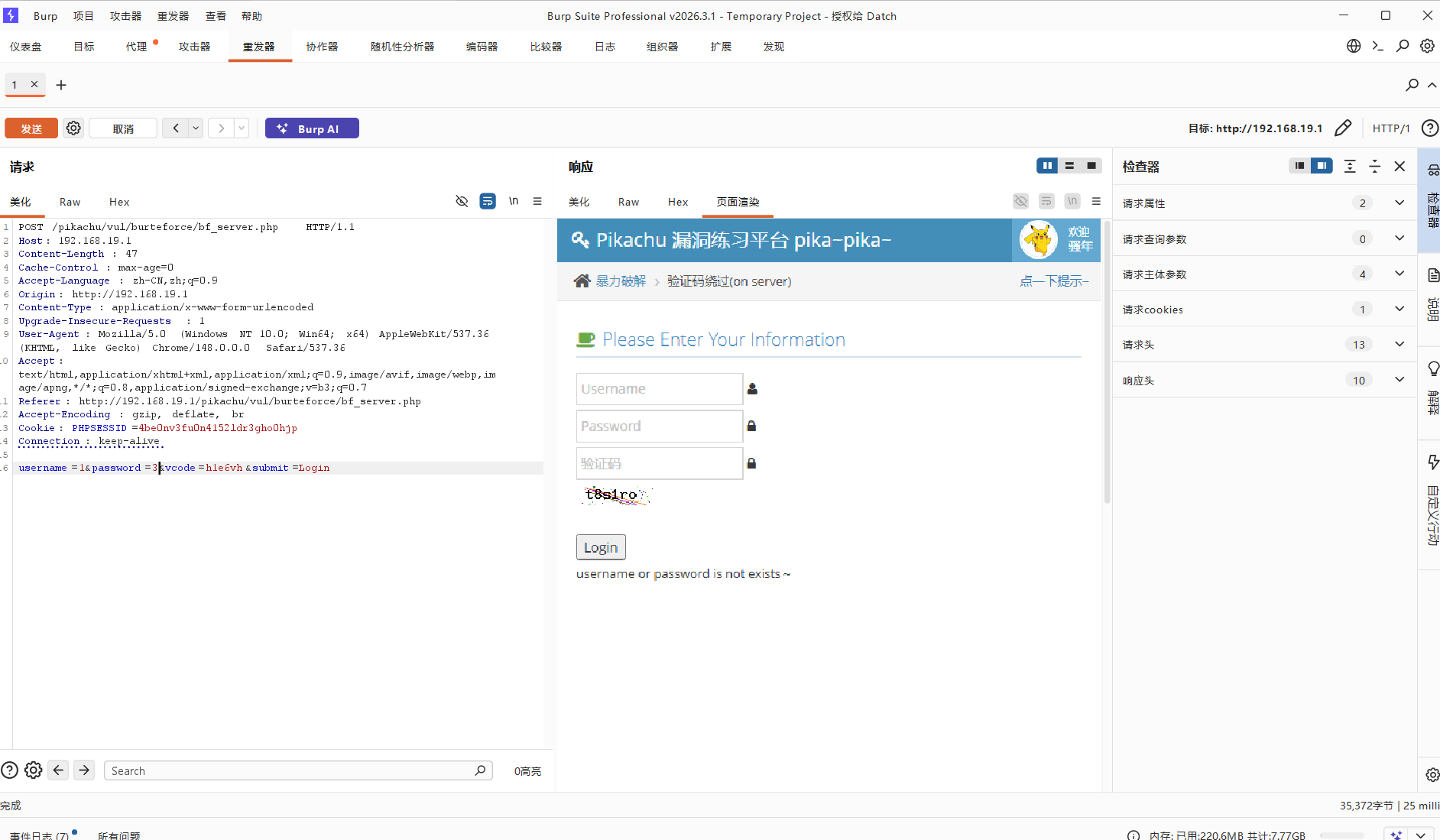Switch to side-by-side request/response layout
The width and height of the screenshot is (1440, 840).
(1047, 166)
